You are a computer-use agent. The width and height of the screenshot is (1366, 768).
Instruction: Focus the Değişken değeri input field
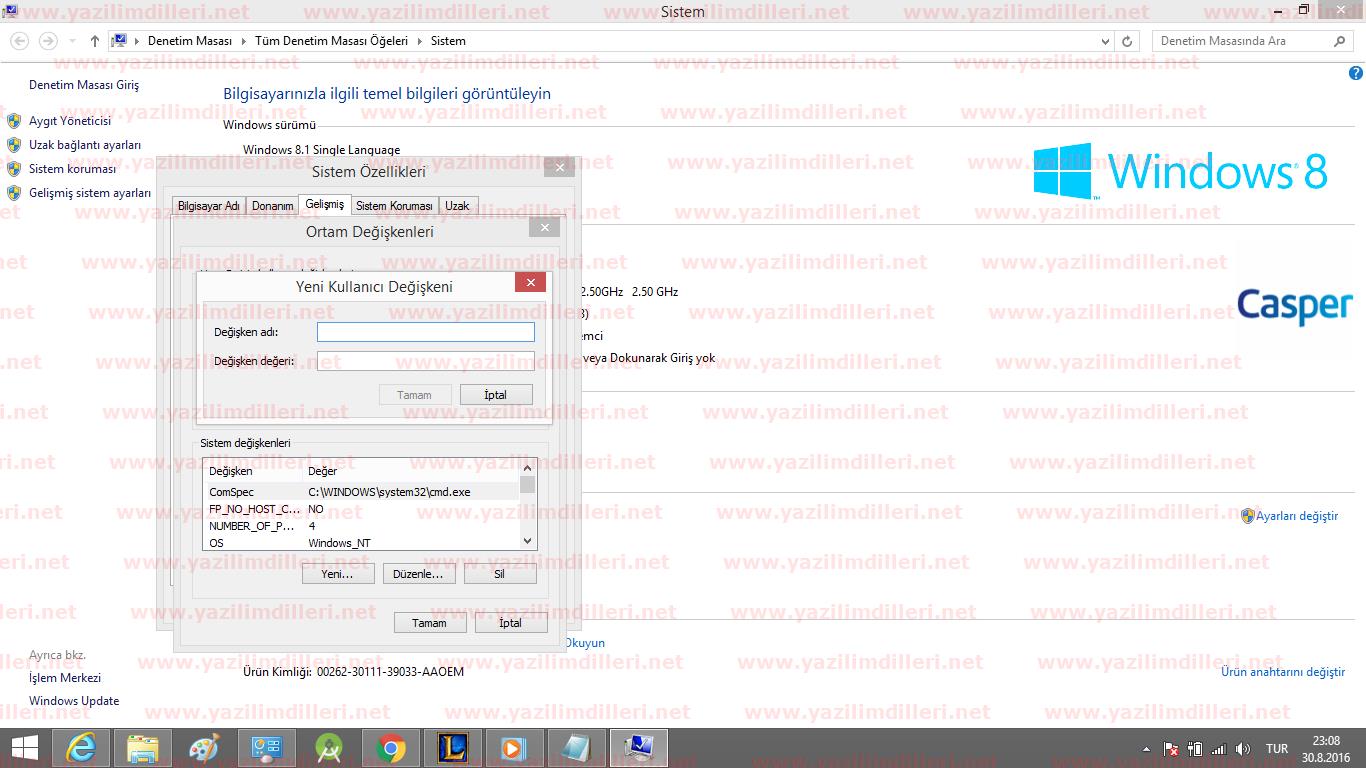pyautogui.click(x=426, y=361)
